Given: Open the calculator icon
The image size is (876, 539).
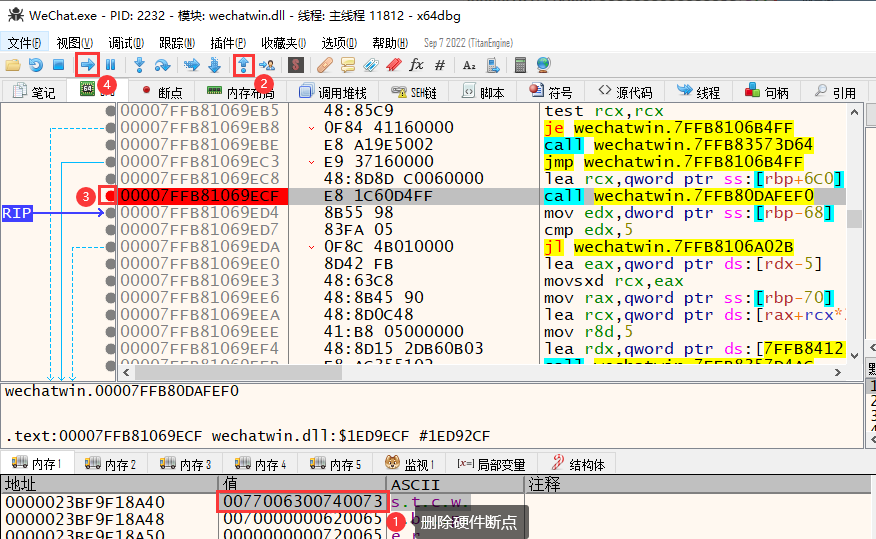Looking at the screenshot, I should [520, 65].
